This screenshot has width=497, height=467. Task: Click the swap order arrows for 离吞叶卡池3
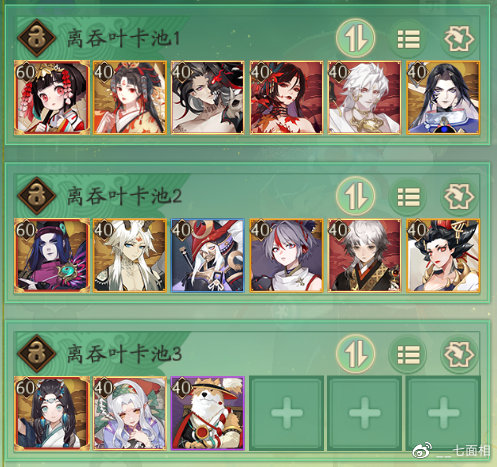coord(355,354)
